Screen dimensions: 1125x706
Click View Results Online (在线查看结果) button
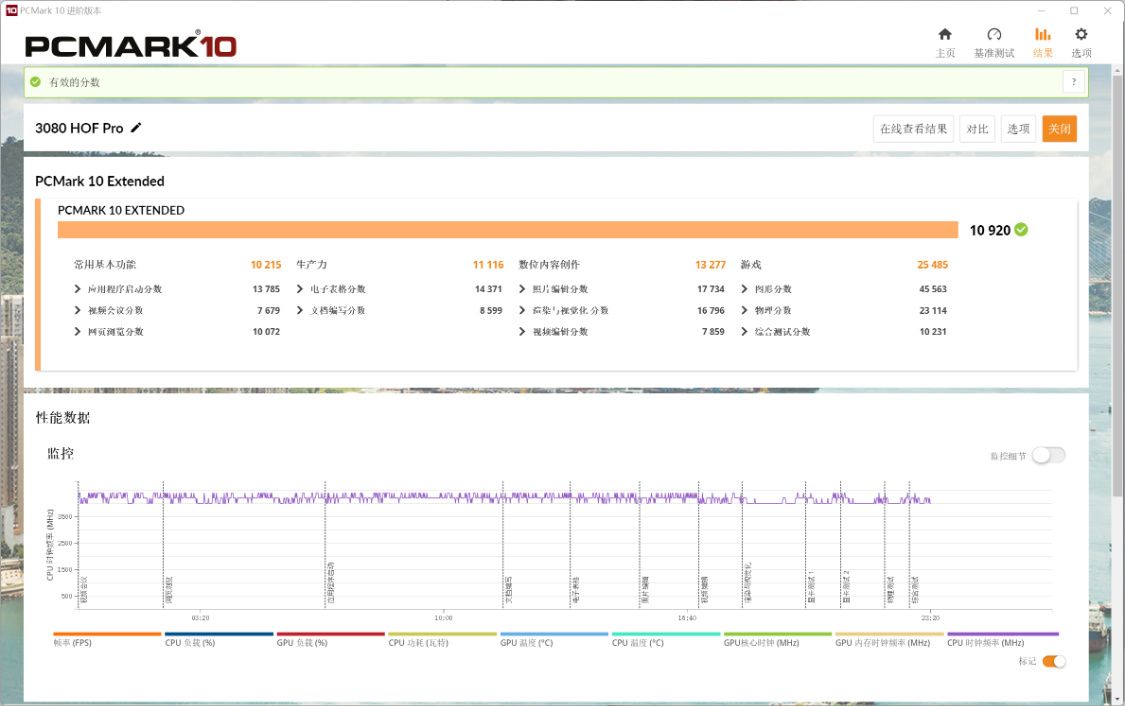pos(913,128)
